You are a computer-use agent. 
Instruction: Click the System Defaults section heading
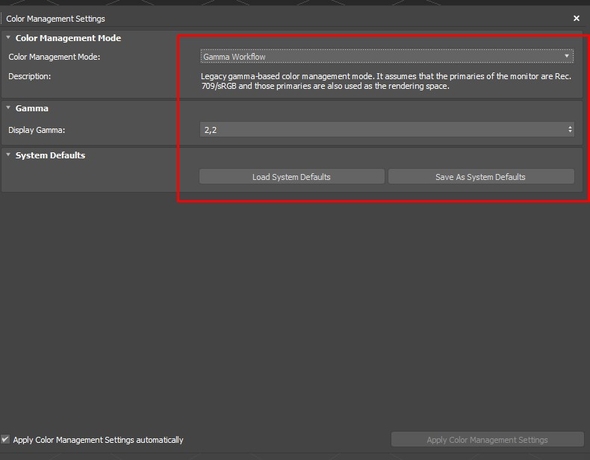click(50, 155)
